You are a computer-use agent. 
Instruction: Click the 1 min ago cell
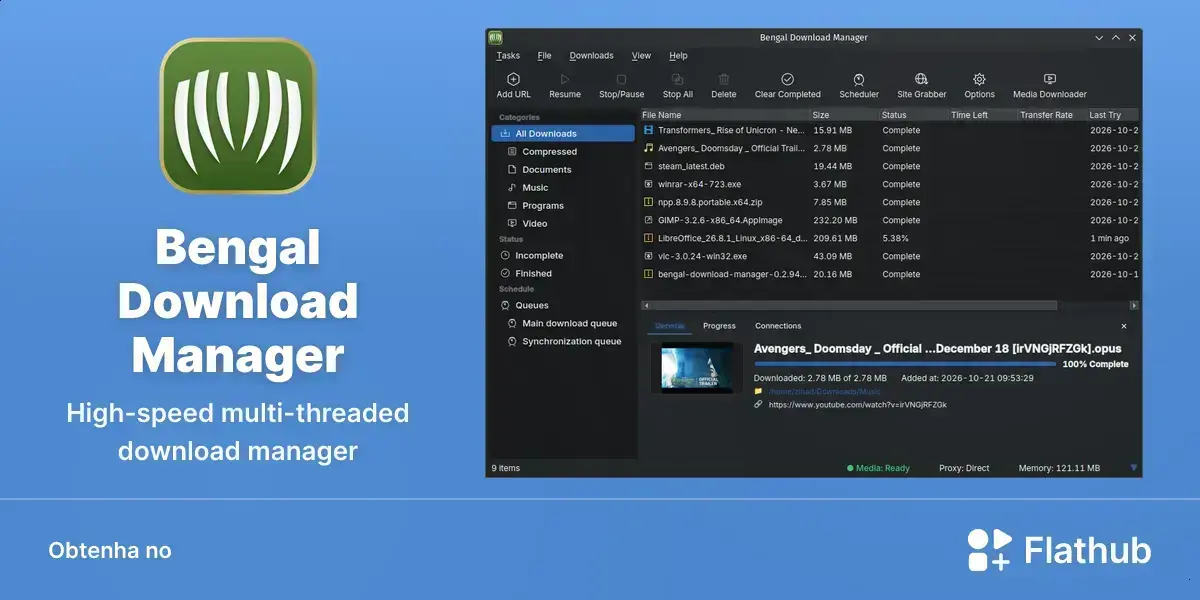(1110, 238)
